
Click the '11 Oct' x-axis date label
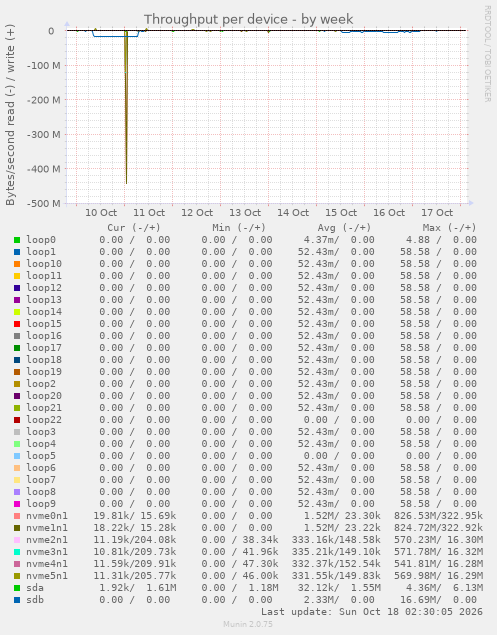tap(149, 213)
